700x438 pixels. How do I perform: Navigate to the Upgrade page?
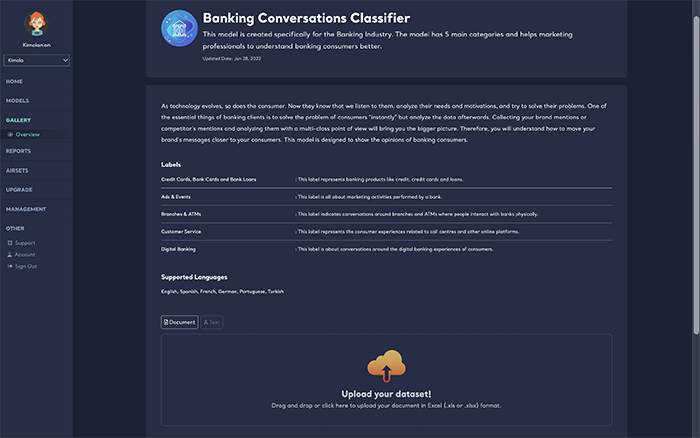click(20, 189)
